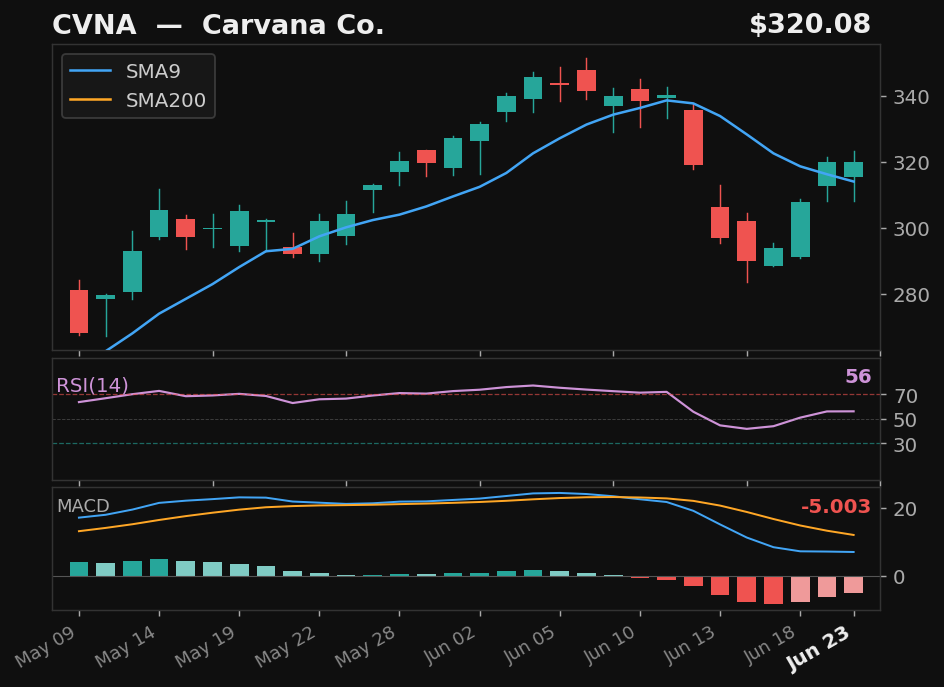This screenshot has height=687, width=944.
Task: Click the tallest red MACD histogram bar
Action: (x=774, y=590)
